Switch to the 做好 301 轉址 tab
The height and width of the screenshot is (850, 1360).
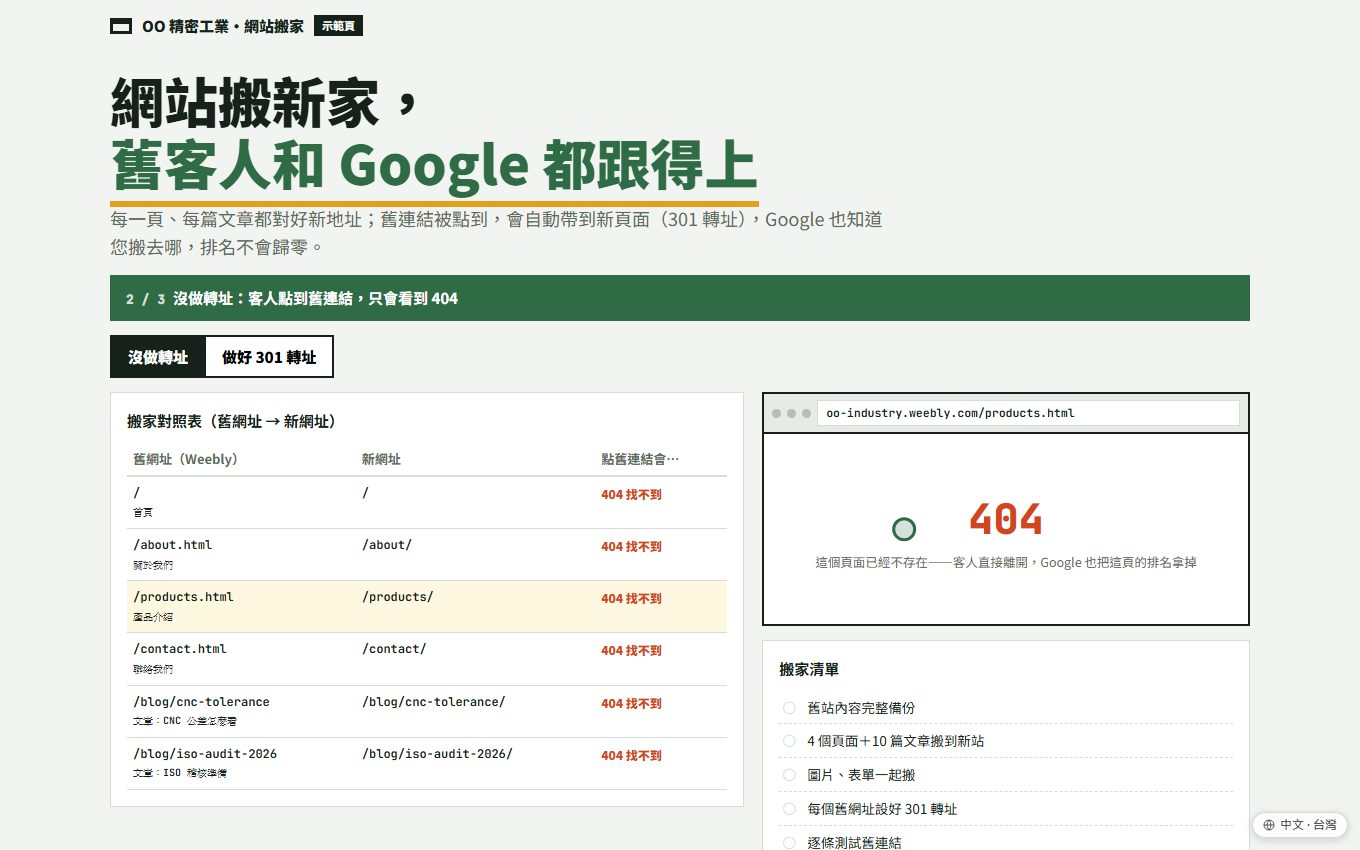coord(269,357)
